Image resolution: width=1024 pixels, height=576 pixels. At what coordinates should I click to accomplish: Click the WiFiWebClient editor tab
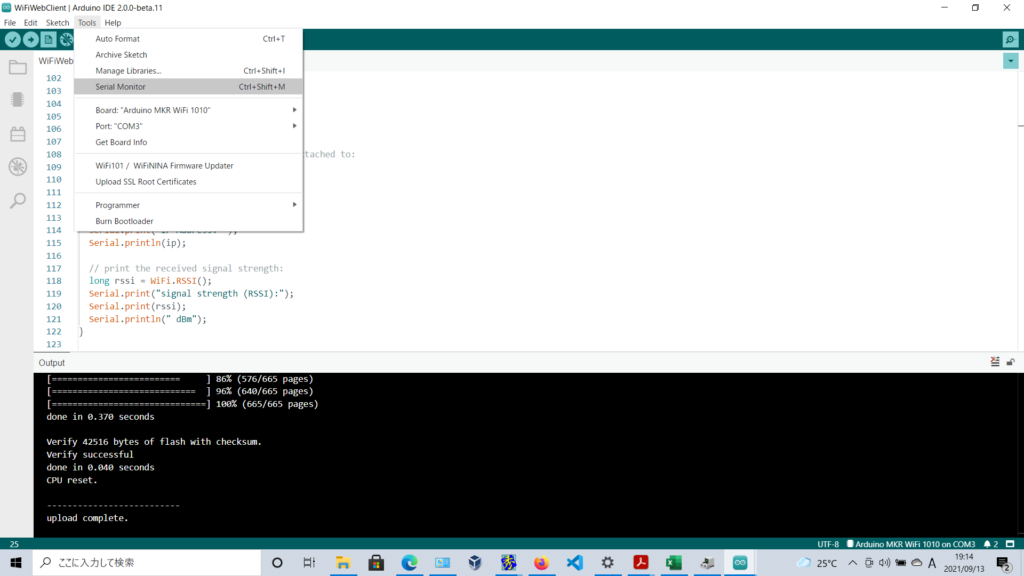click(56, 61)
